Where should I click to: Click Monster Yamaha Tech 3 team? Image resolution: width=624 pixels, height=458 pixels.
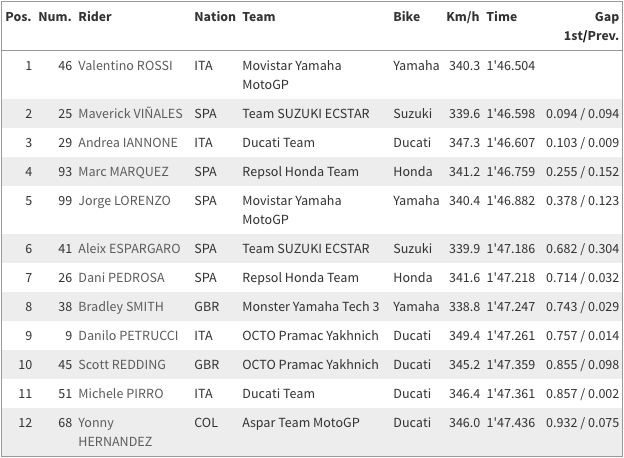click(310, 307)
